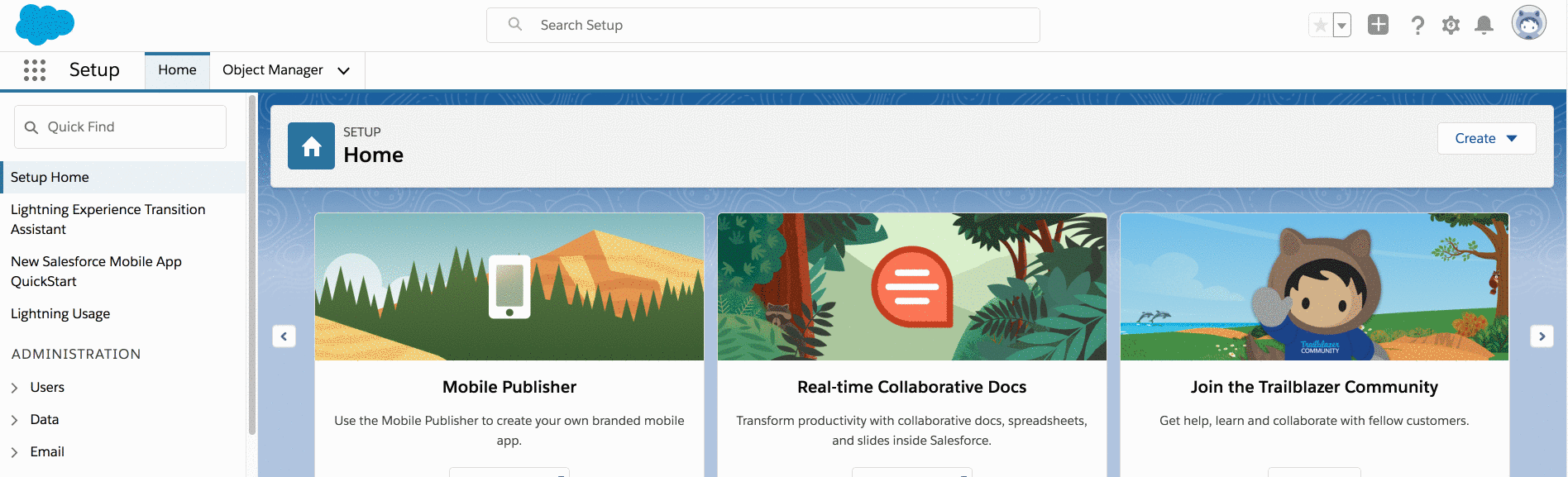Switch to the Home tab
Screen dimensions: 1568x477
coord(177,70)
